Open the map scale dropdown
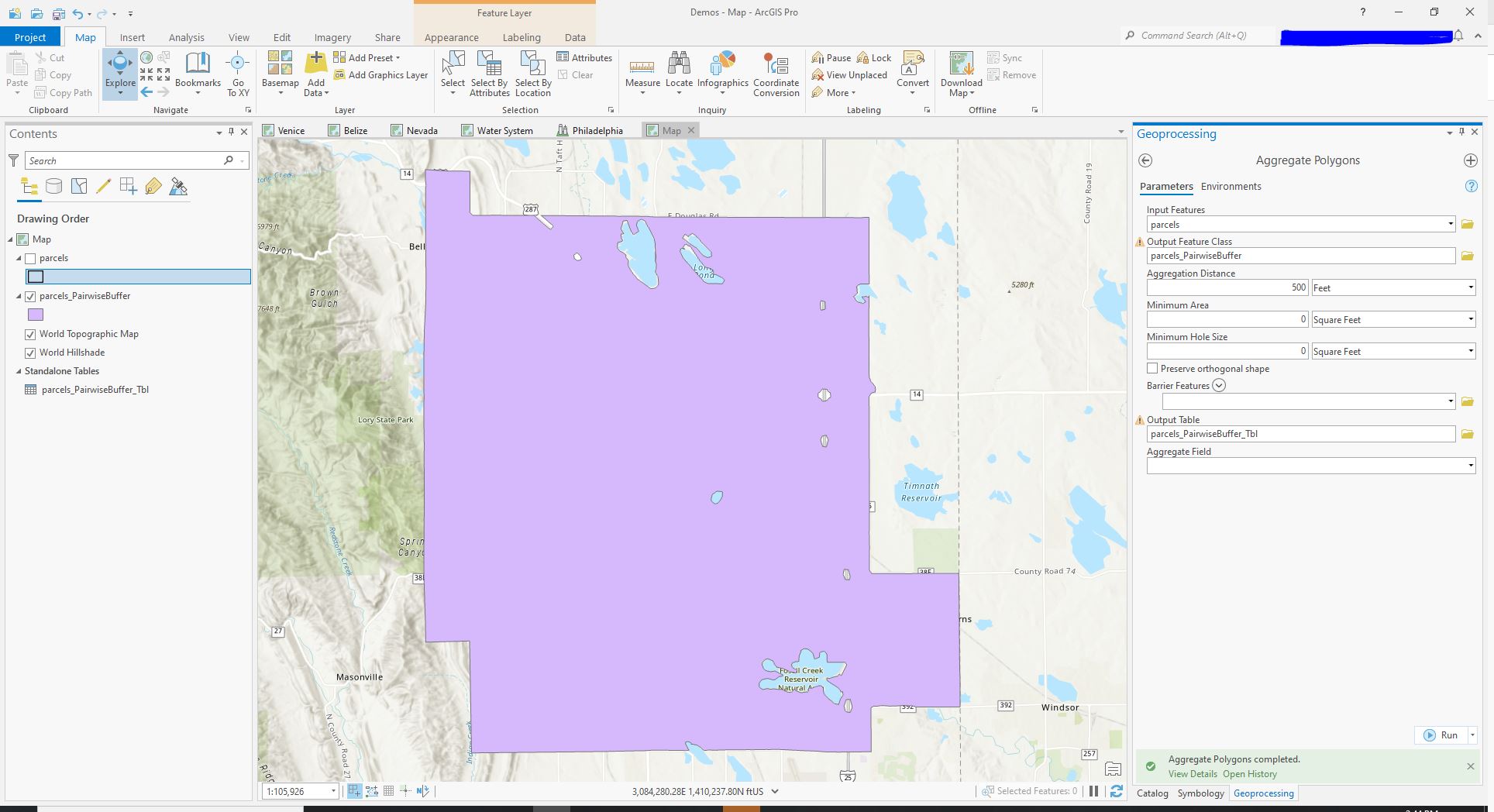The height and width of the screenshot is (812, 1494). [332, 791]
